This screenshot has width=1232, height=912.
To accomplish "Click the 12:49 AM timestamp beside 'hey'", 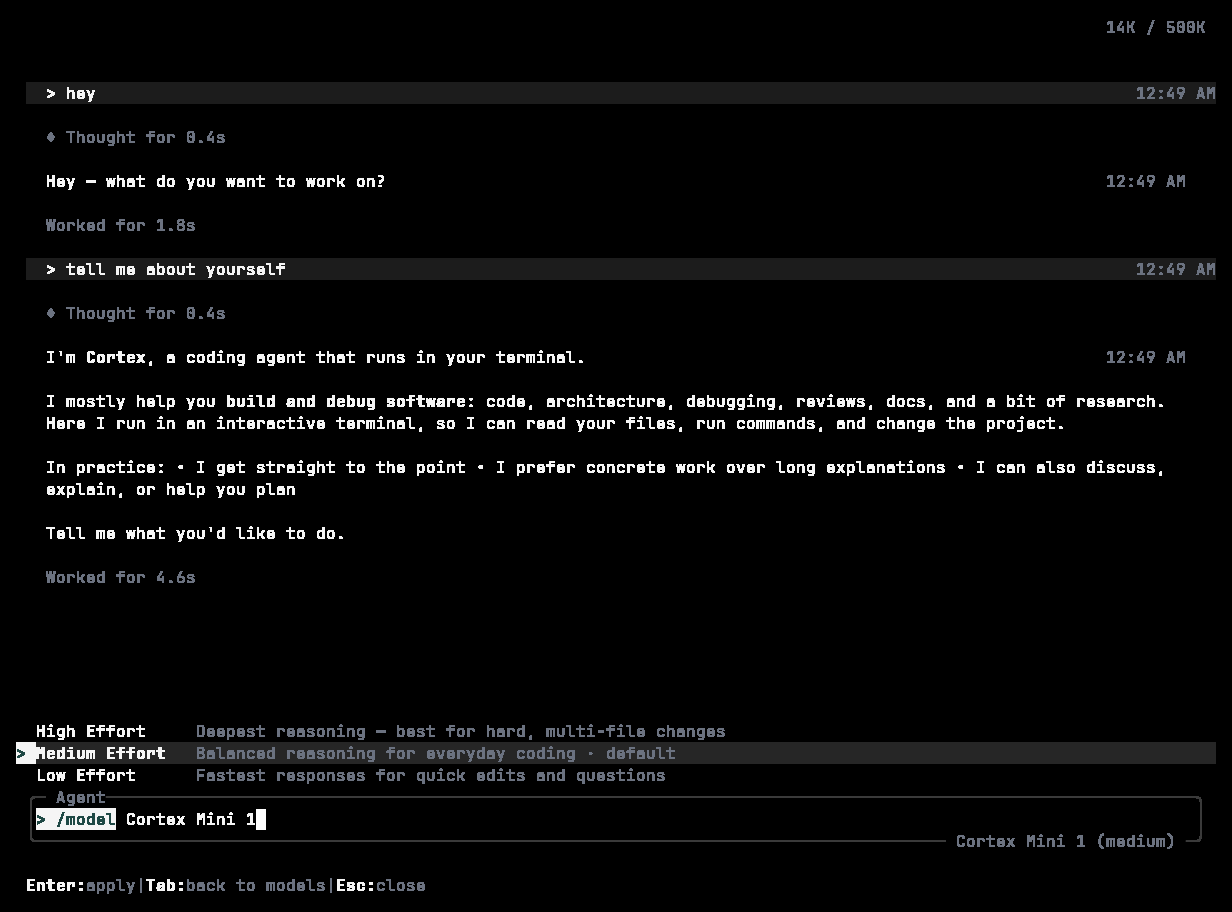I will point(1175,93).
